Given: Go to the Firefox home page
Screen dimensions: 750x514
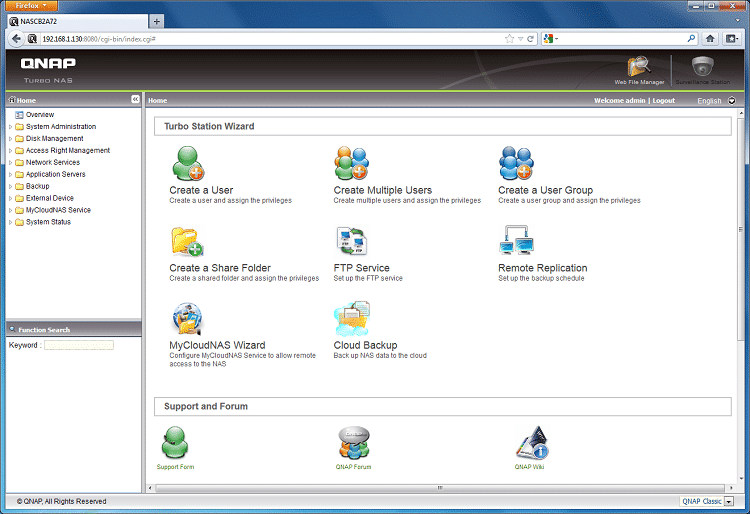Looking at the screenshot, I should (710, 39).
